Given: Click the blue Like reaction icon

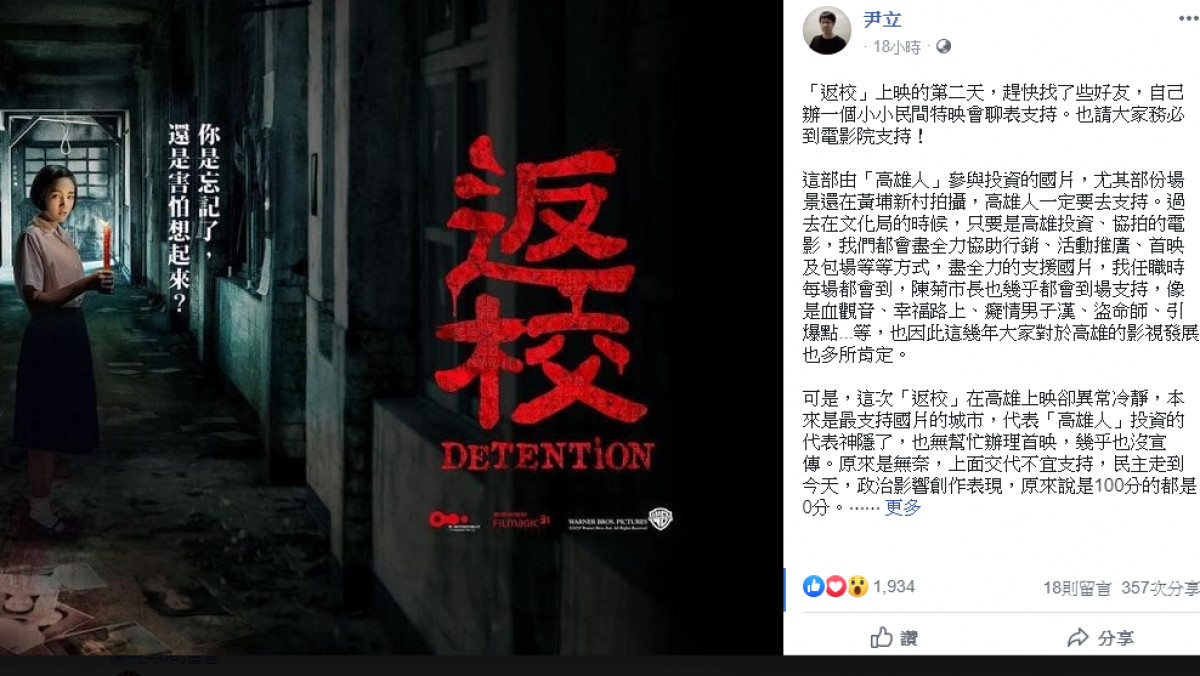Looking at the screenshot, I should point(814,587).
